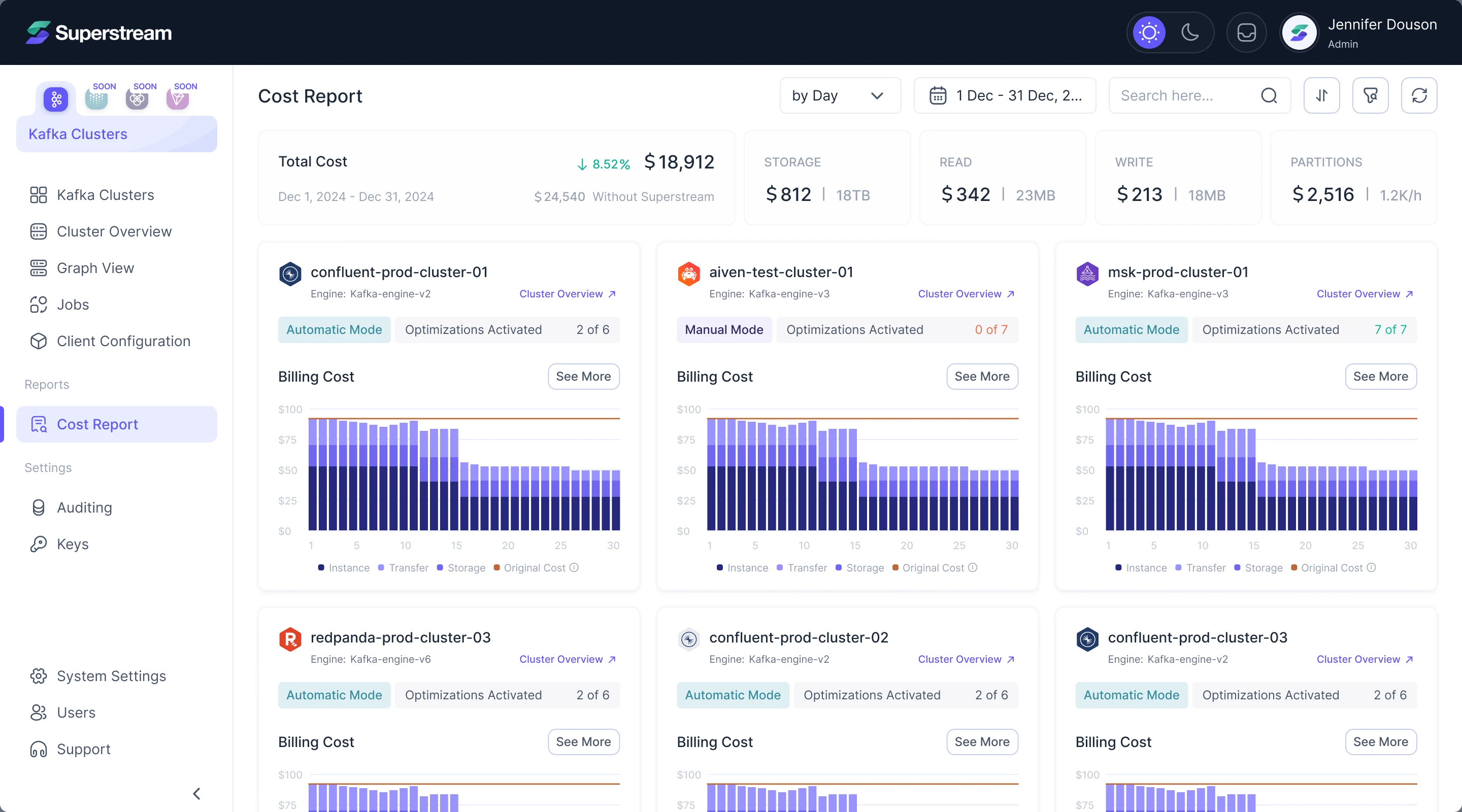Click the search magnifier icon
The height and width of the screenshot is (812, 1462).
pos(1269,95)
